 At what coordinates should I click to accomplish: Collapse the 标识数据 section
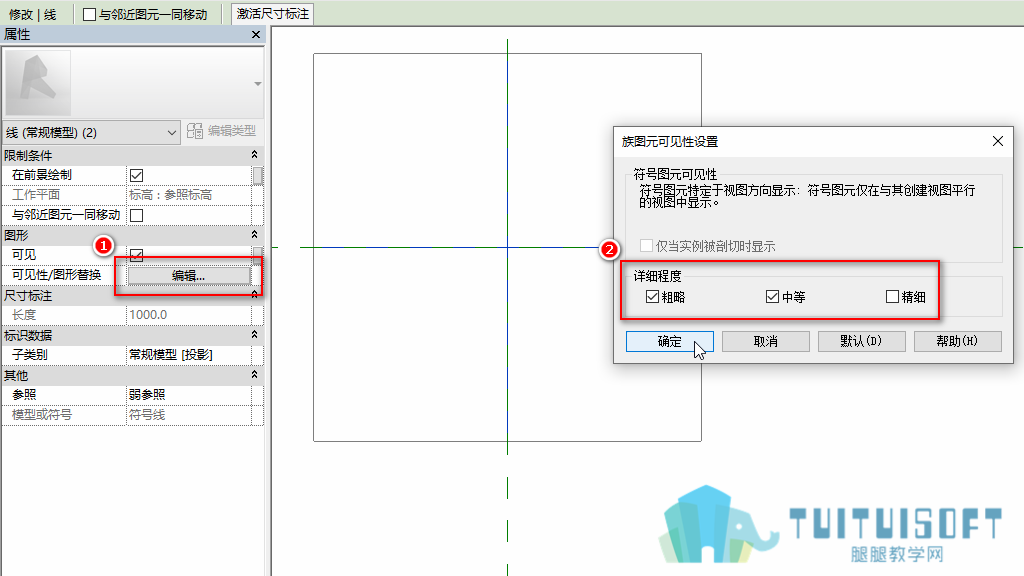coord(254,334)
